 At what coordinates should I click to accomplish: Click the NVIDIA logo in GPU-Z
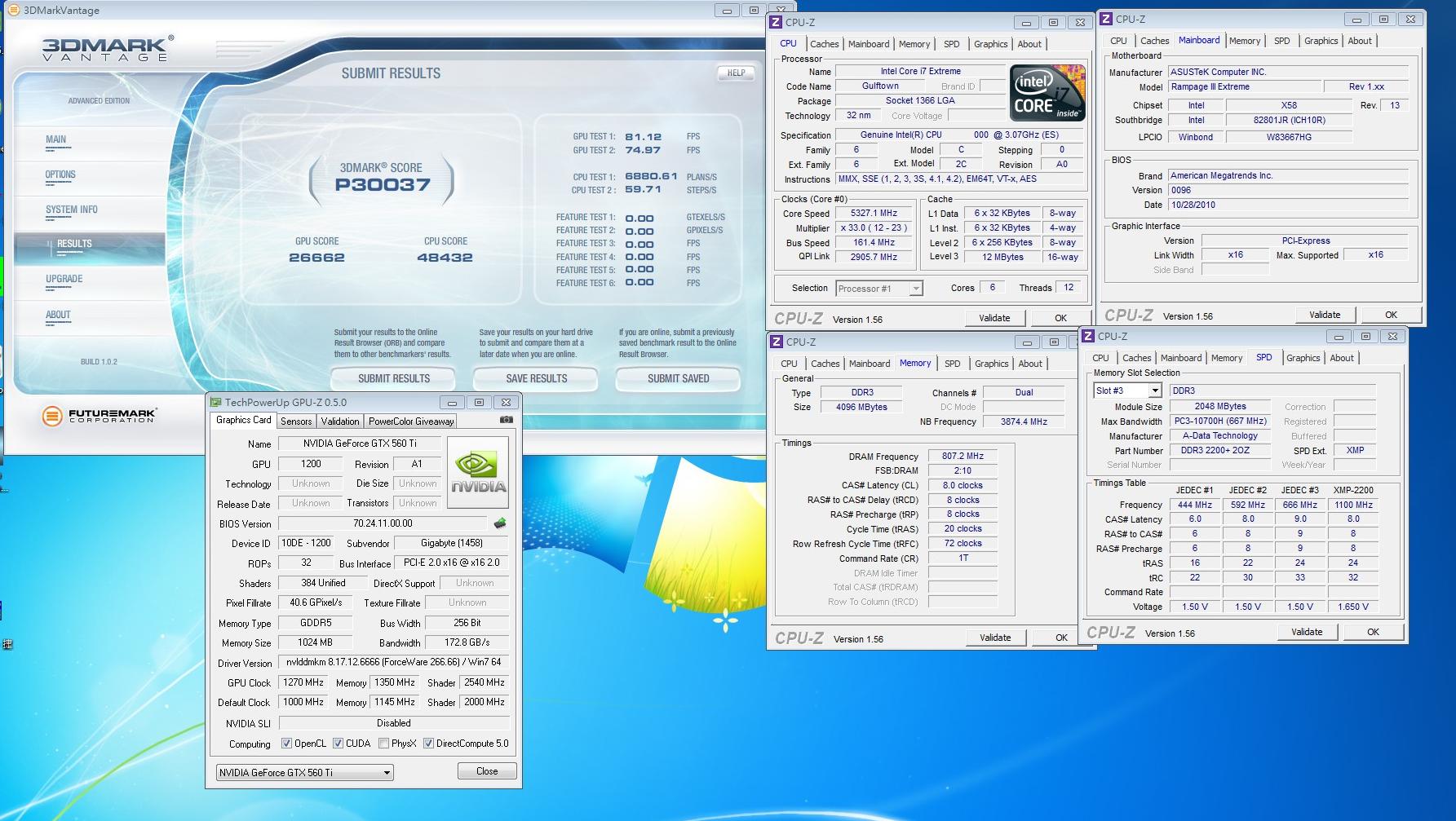tap(478, 472)
